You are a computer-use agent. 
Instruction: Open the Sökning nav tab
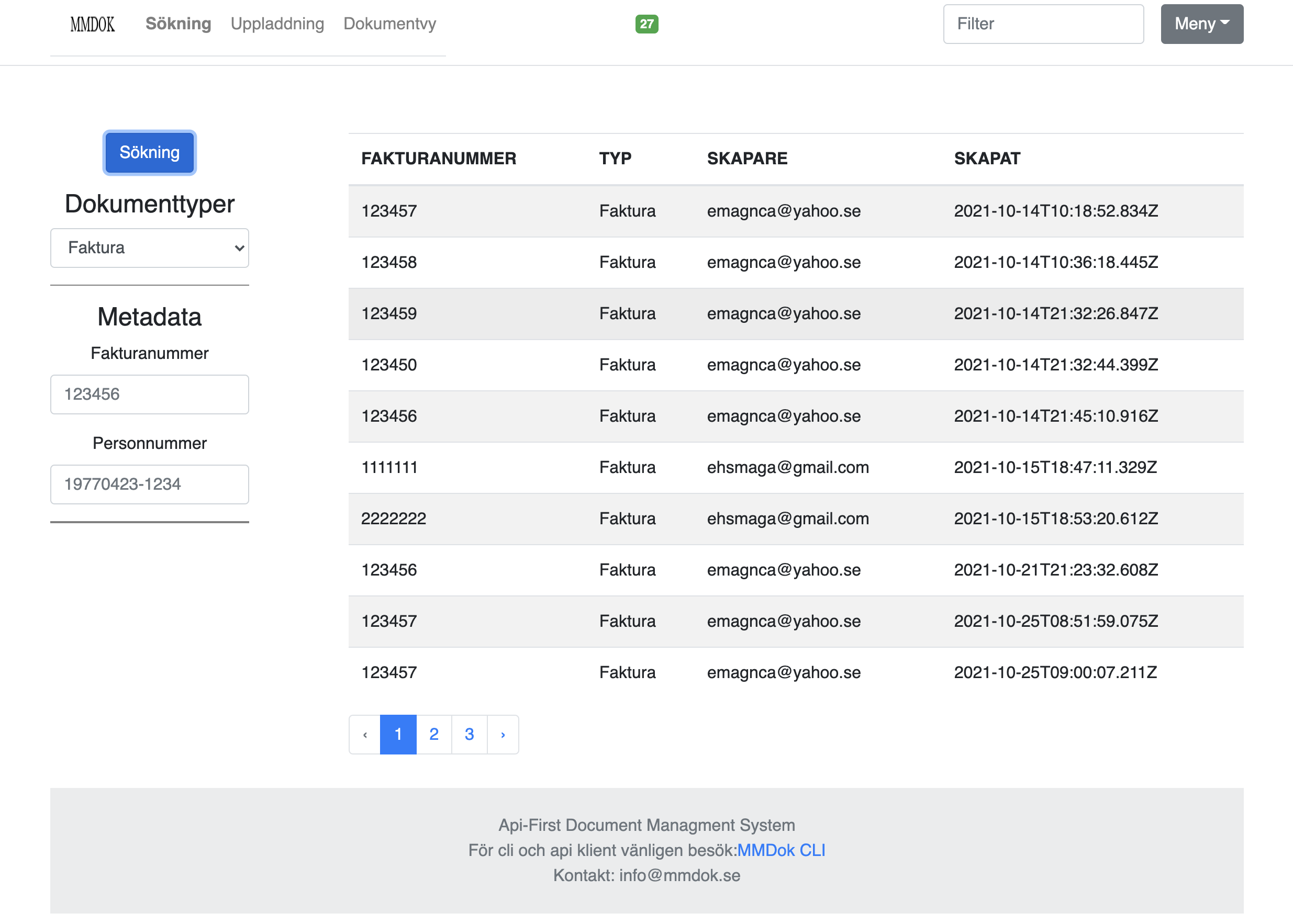point(178,24)
